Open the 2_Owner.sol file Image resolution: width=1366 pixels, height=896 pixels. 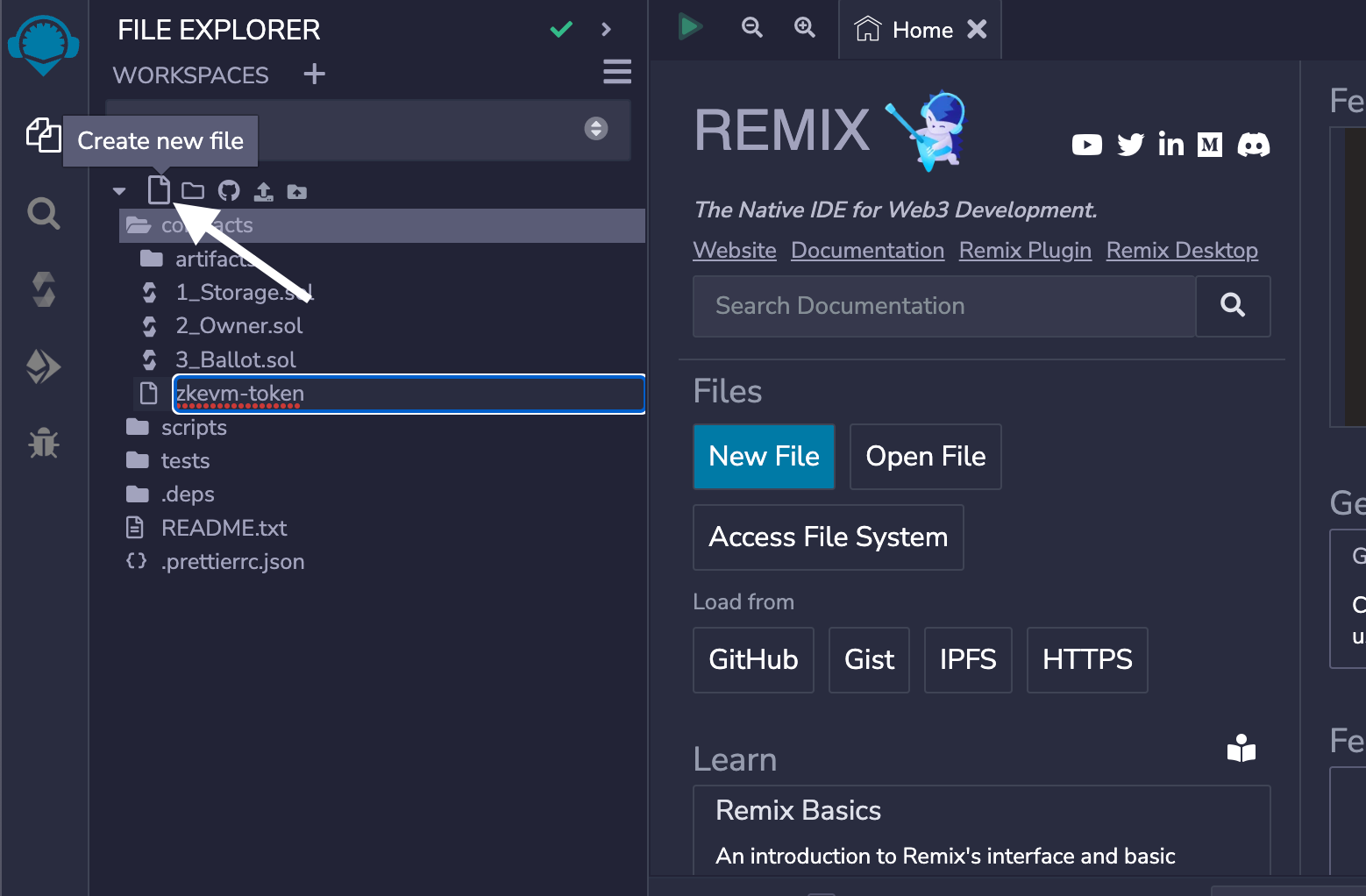click(x=222, y=325)
